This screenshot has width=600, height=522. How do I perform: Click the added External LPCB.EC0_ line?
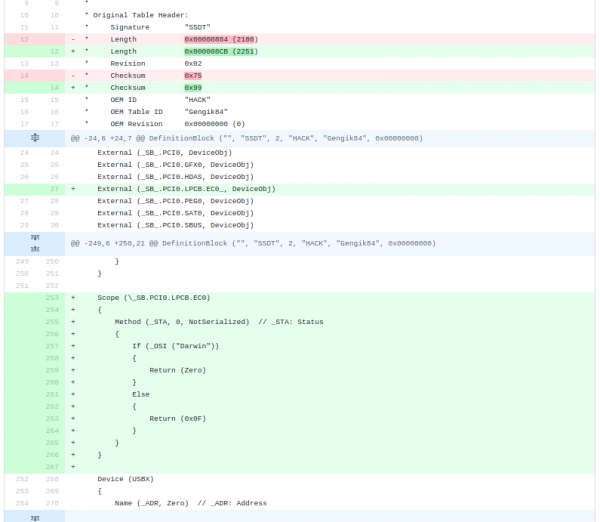coord(186,188)
